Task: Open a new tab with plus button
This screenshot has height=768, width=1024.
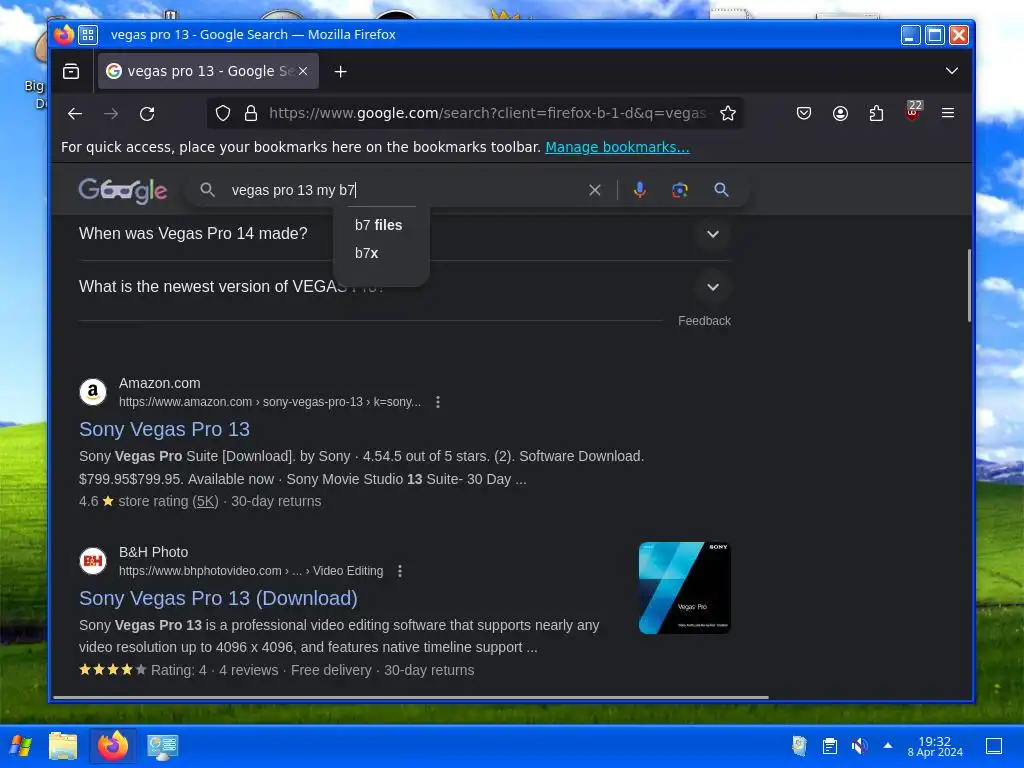Action: [340, 71]
